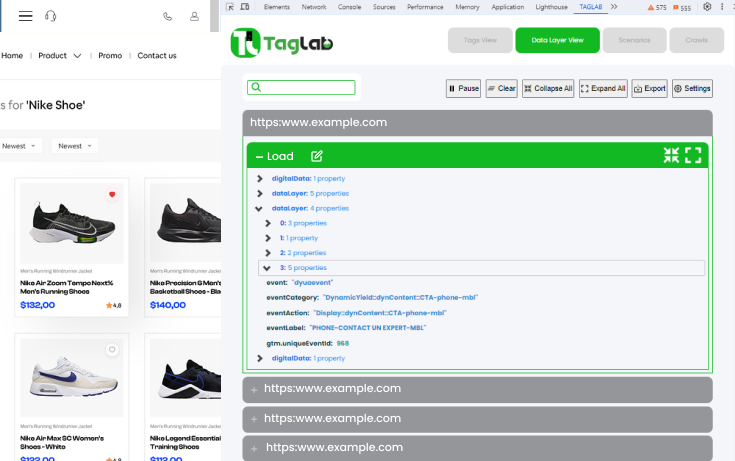Click the Export button
Viewport: 735px width, 461px height.
point(650,89)
